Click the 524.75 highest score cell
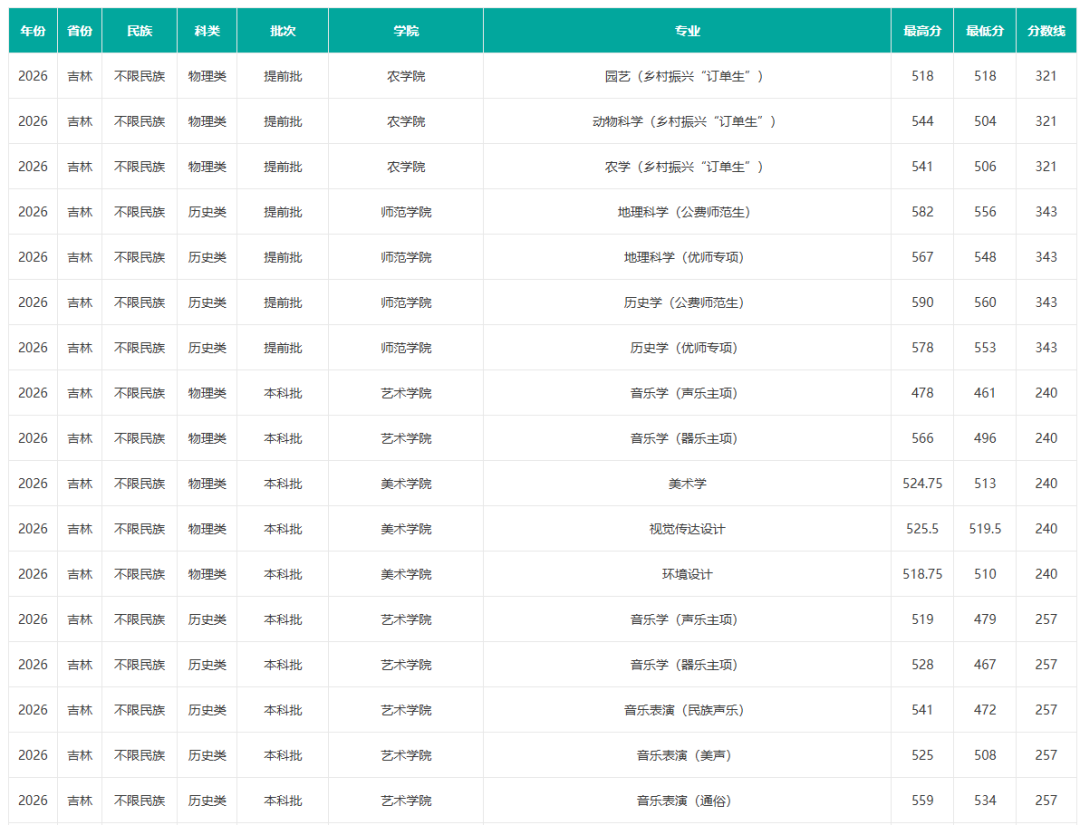Viewport: 1080px width, 825px height. (x=922, y=483)
